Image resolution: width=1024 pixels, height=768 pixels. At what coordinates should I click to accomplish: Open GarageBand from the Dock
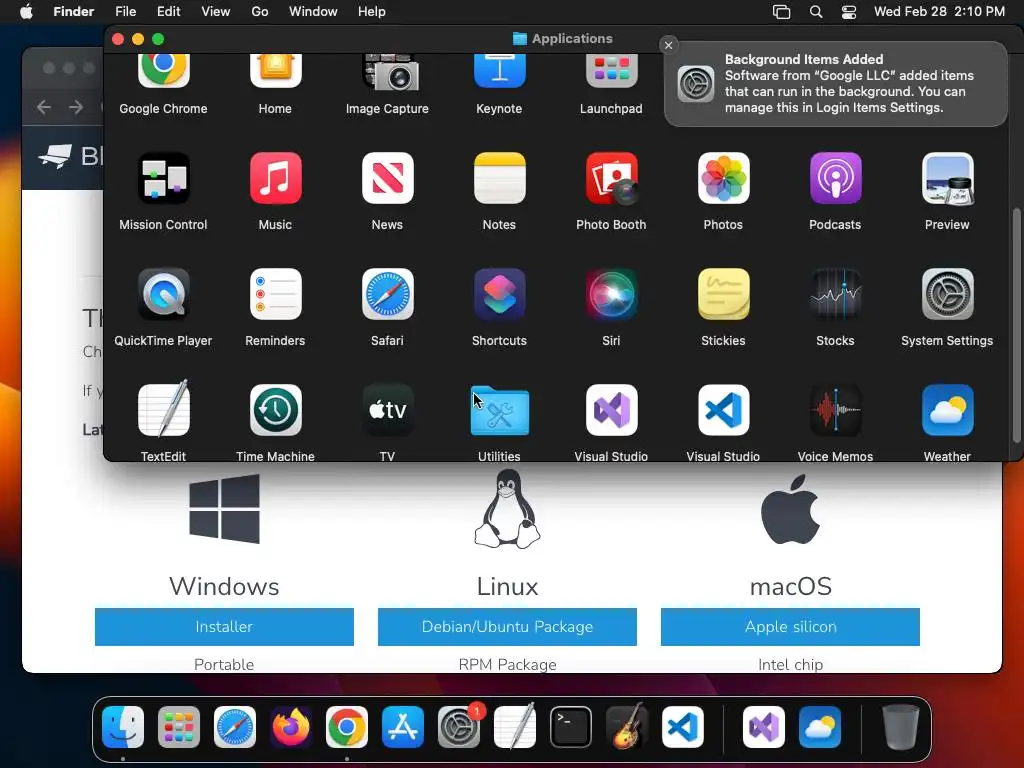(x=627, y=727)
